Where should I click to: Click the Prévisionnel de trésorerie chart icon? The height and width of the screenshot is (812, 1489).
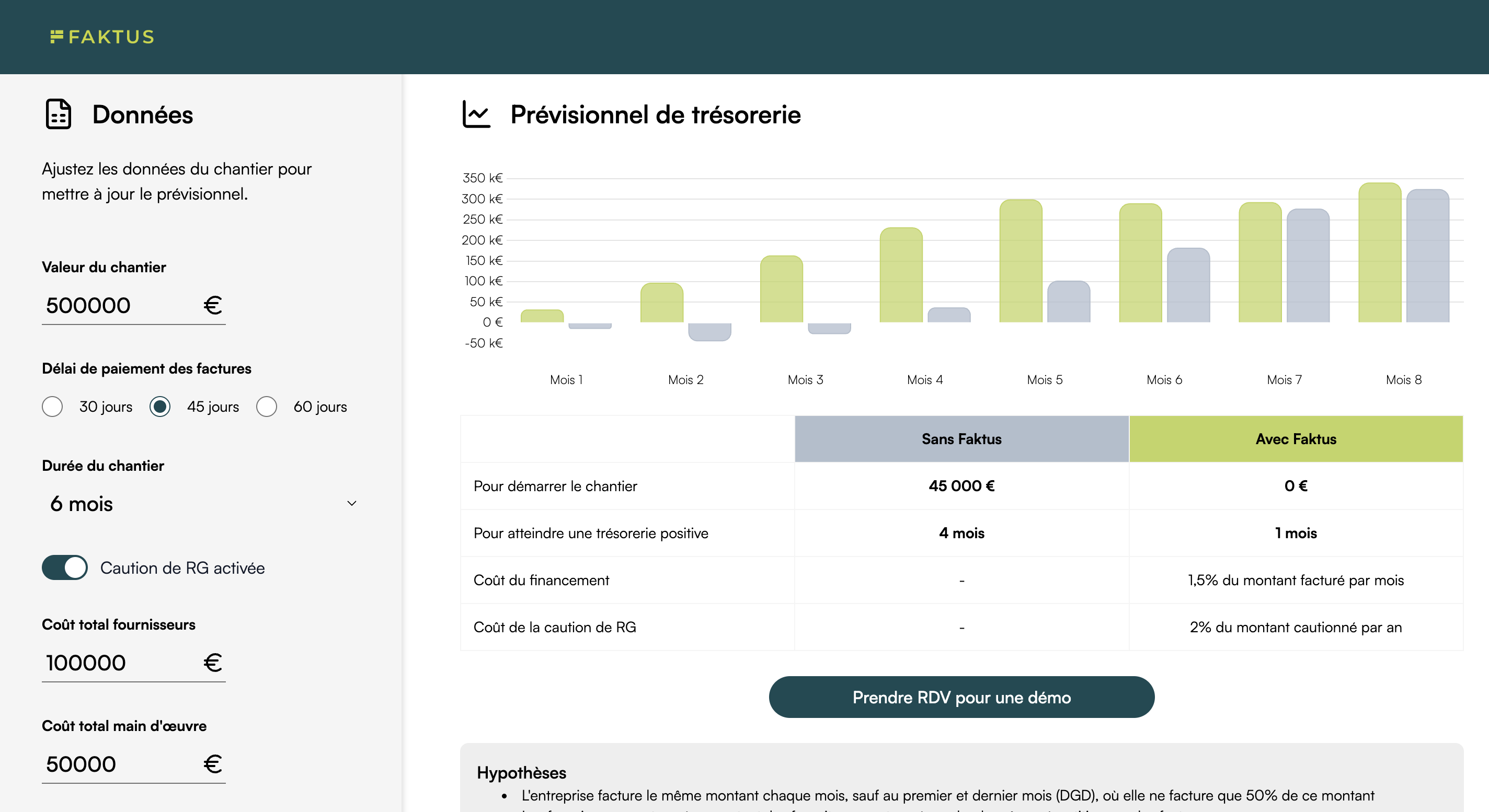tap(476, 114)
